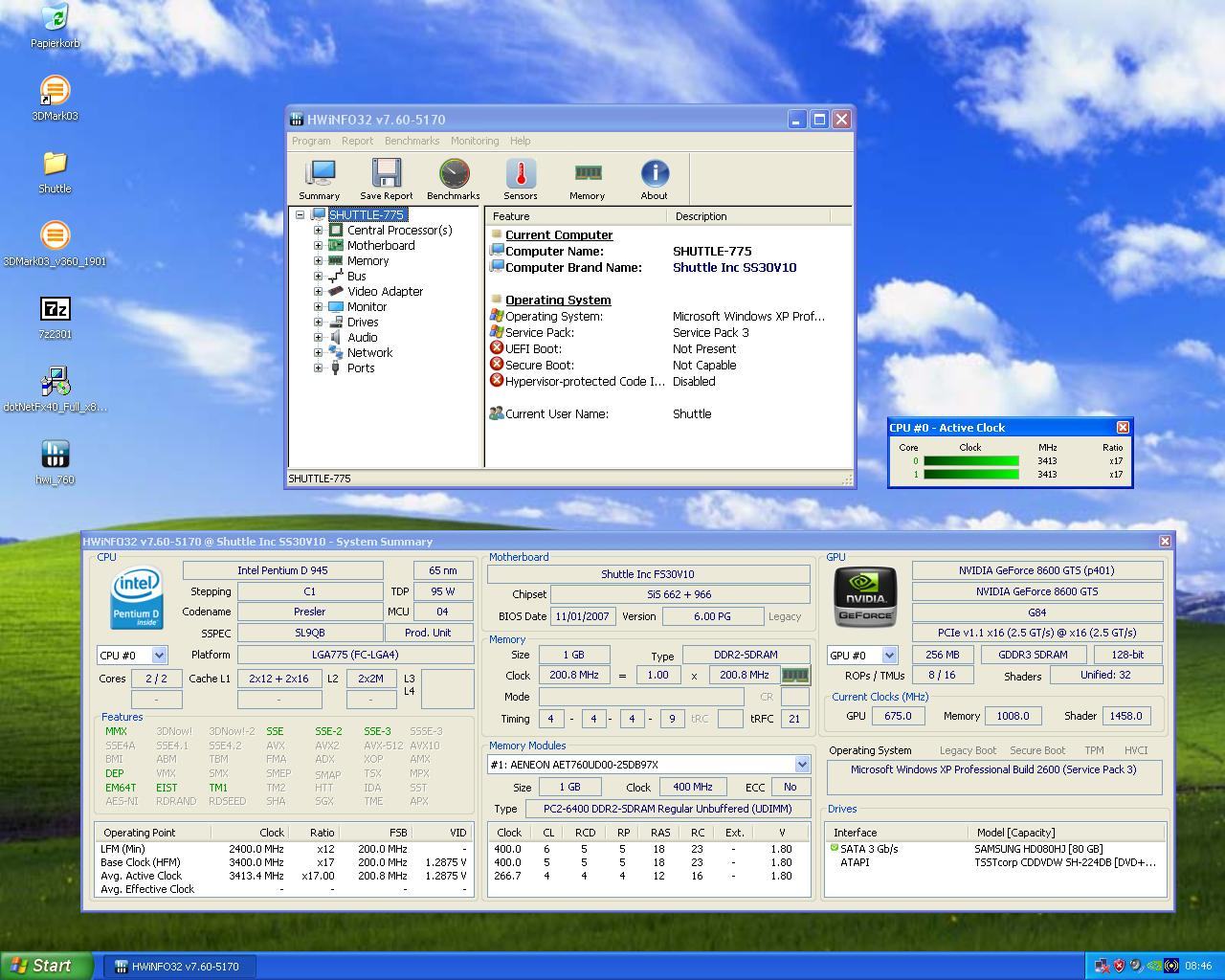The height and width of the screenshot is (980, 1225).
Task: Open the Memory toolbar icon
Action: (x=588, y=179)
